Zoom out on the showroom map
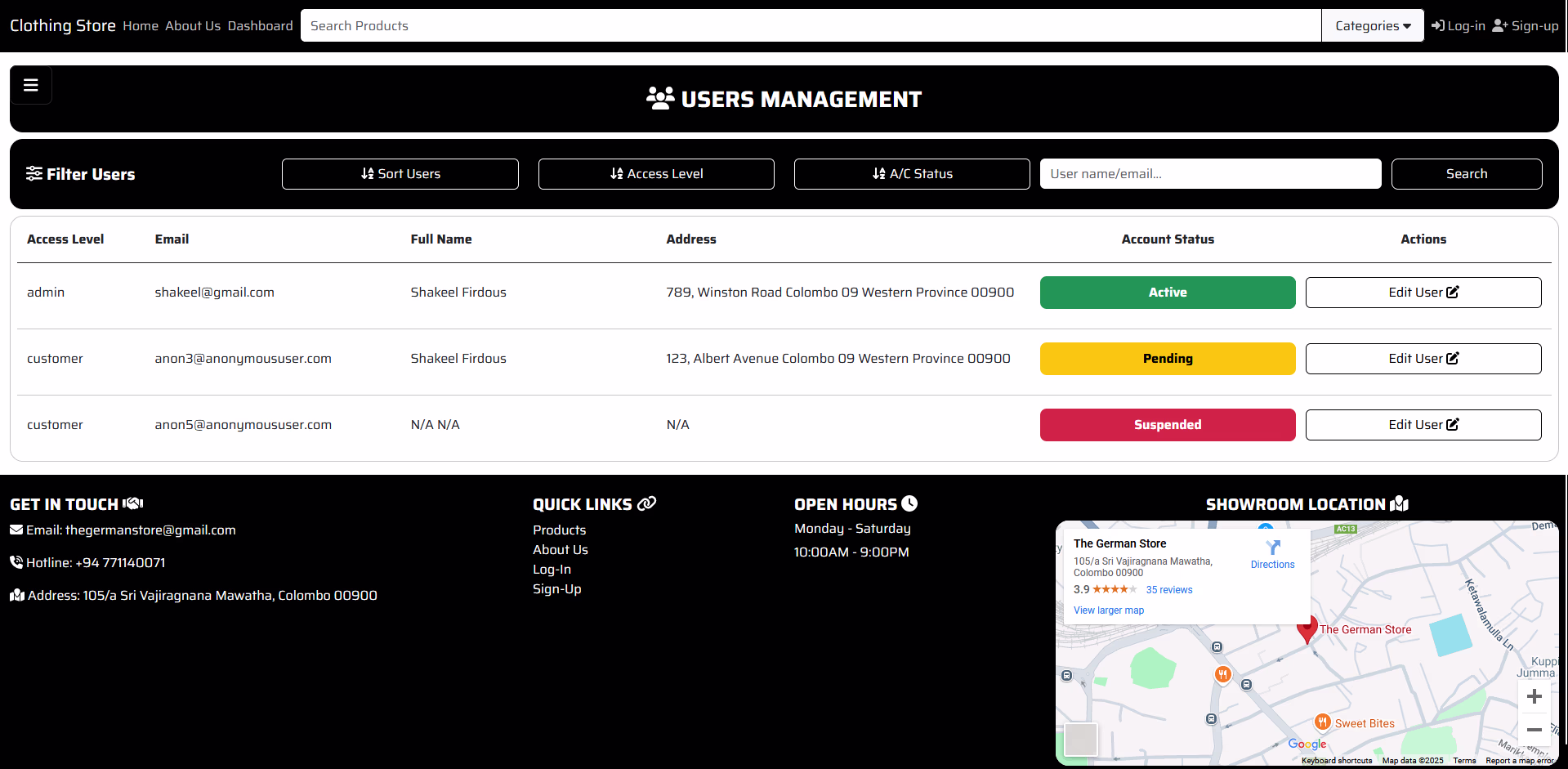1568x769 pixels. (1534, 730)
